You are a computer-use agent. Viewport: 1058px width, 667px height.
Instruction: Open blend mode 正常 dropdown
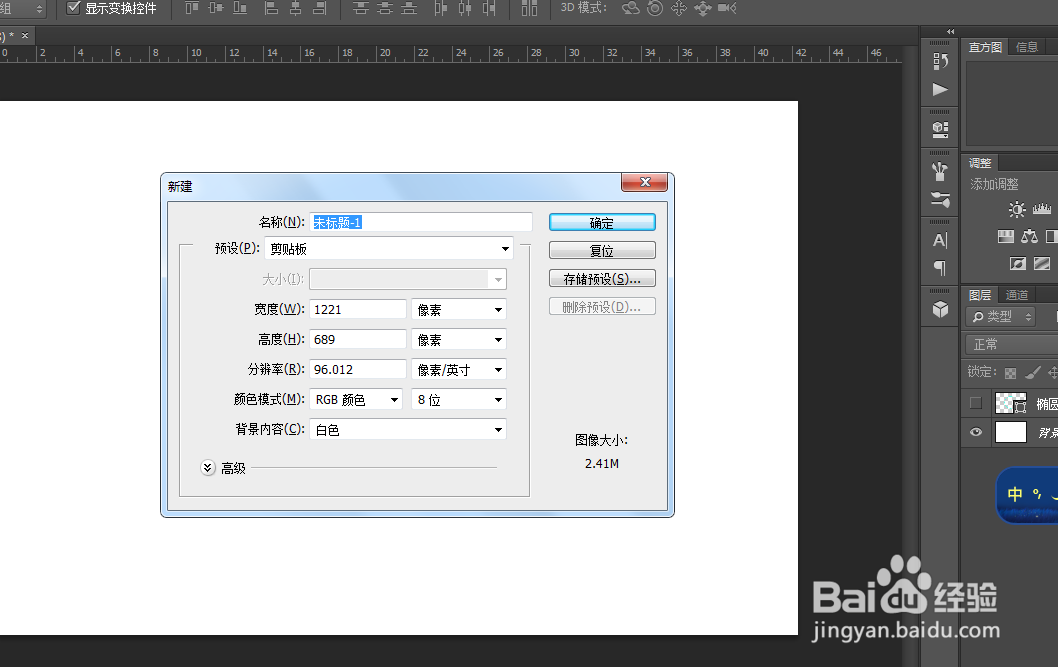click(x=1011, y=345)
